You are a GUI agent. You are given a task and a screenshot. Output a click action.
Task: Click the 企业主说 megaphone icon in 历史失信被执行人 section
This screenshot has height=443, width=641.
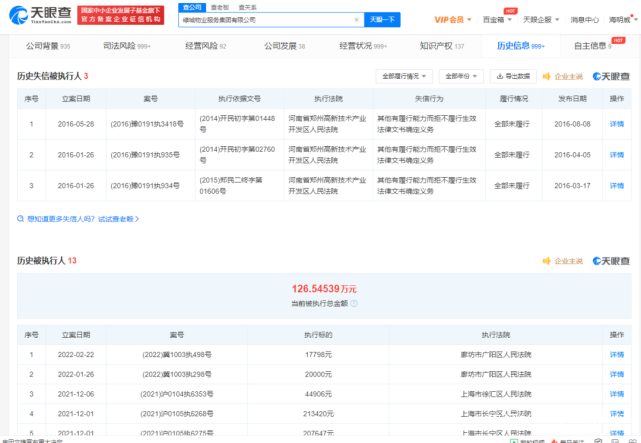point(547,76)
